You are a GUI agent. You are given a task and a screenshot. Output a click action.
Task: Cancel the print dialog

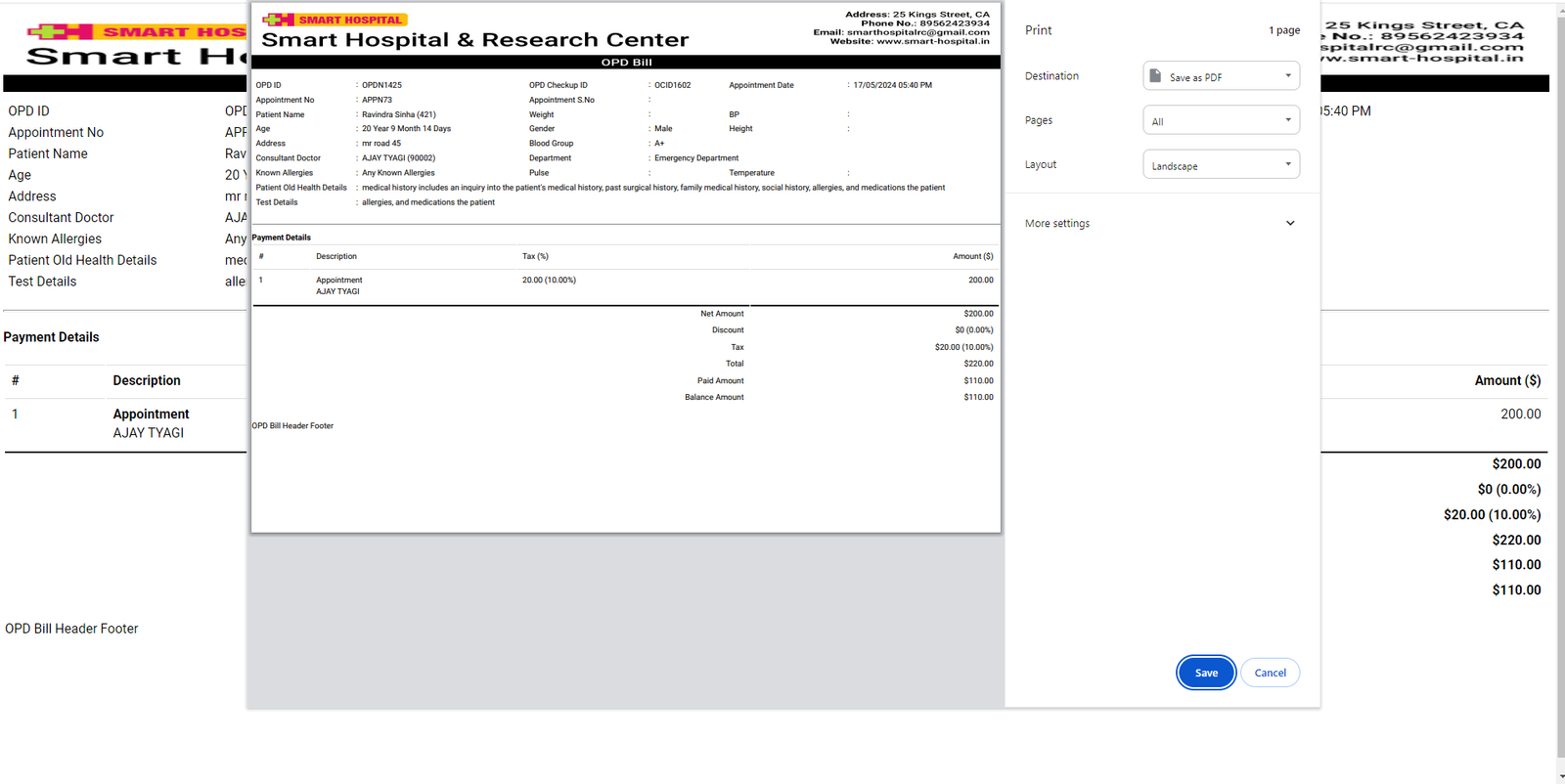point(1270,673)
